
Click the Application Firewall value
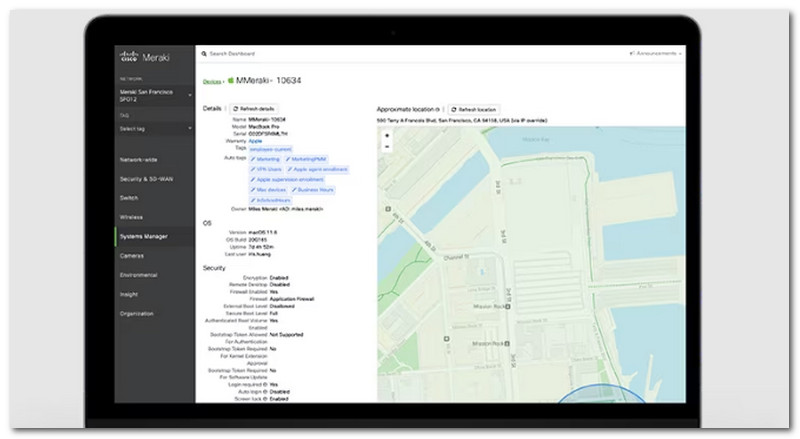292,299
